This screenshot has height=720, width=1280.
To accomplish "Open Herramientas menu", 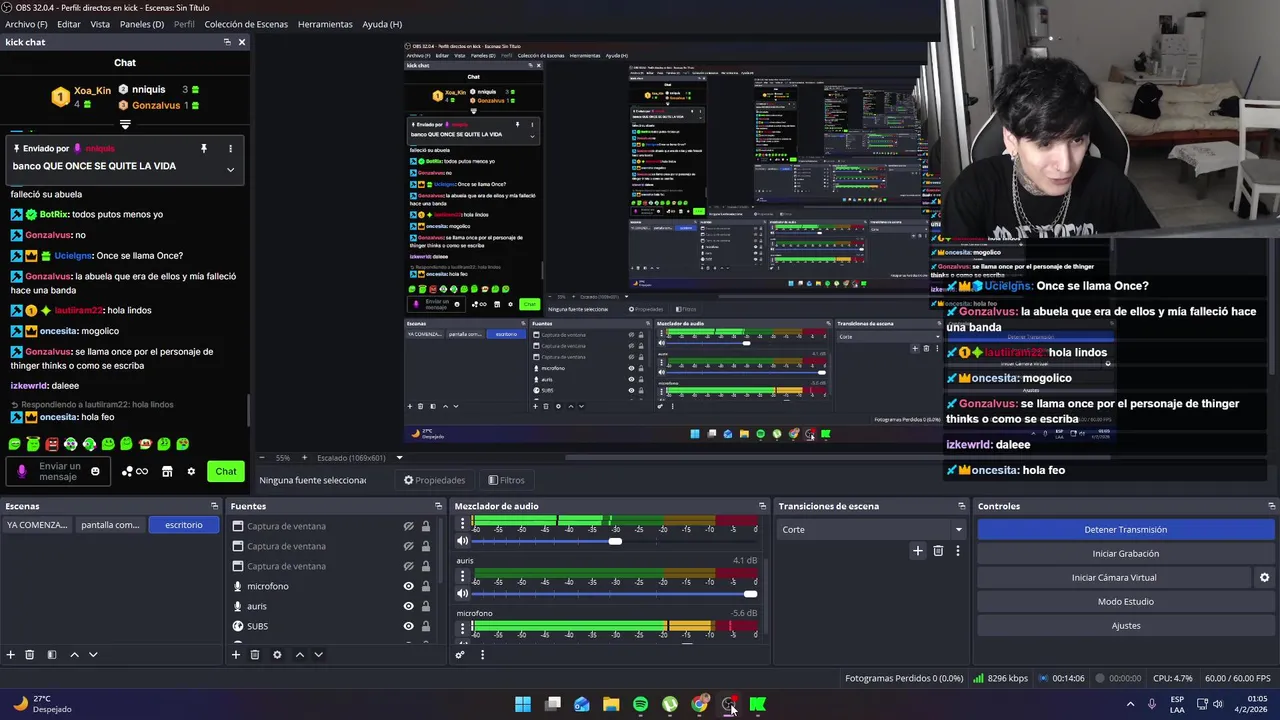I will (325, 24).
